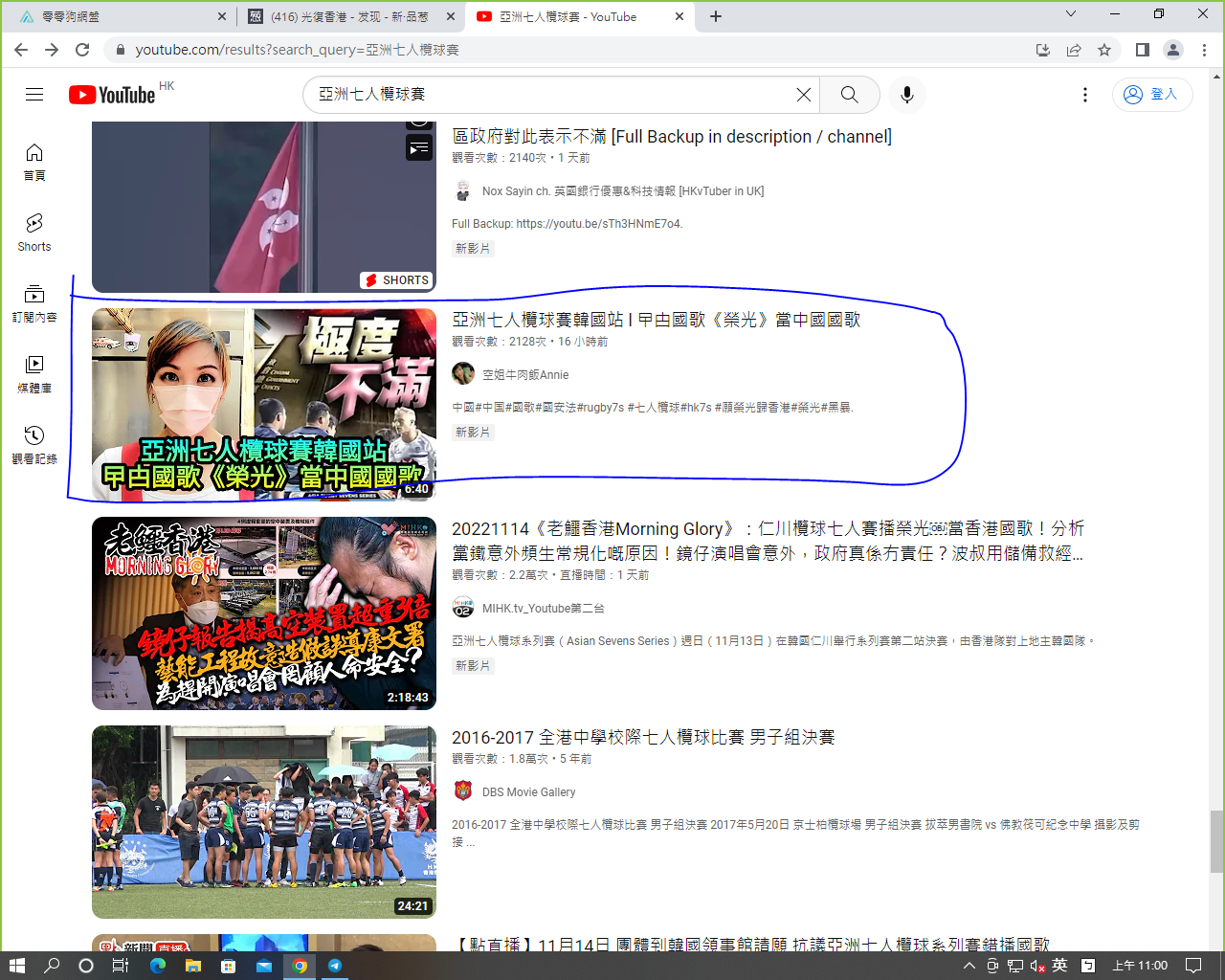Switch the 英 input language indicator
The image size is (1225, 980).
pyautogui.click(x=1059, y=966)
